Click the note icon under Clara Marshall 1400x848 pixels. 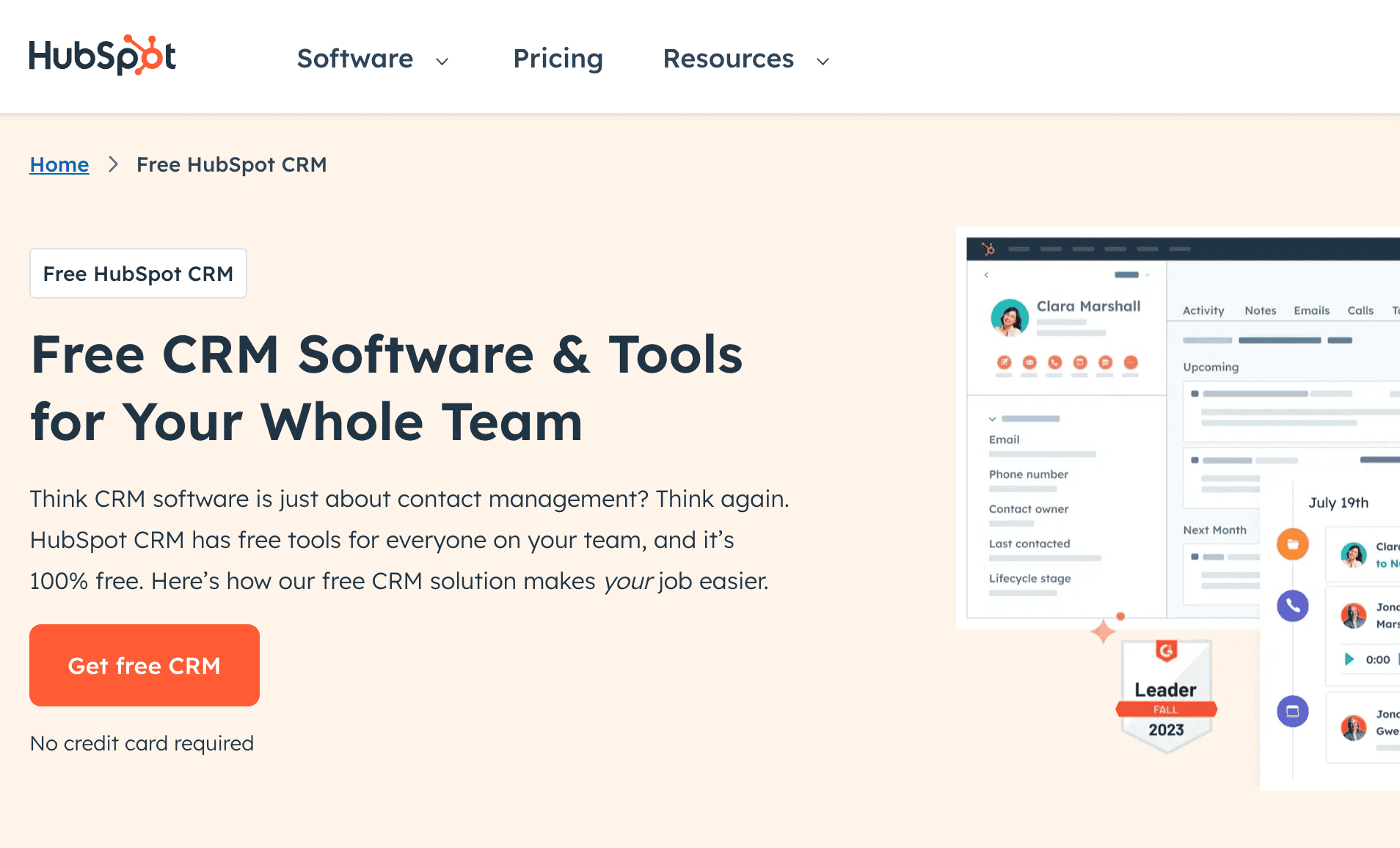[x=1005, y=364]
